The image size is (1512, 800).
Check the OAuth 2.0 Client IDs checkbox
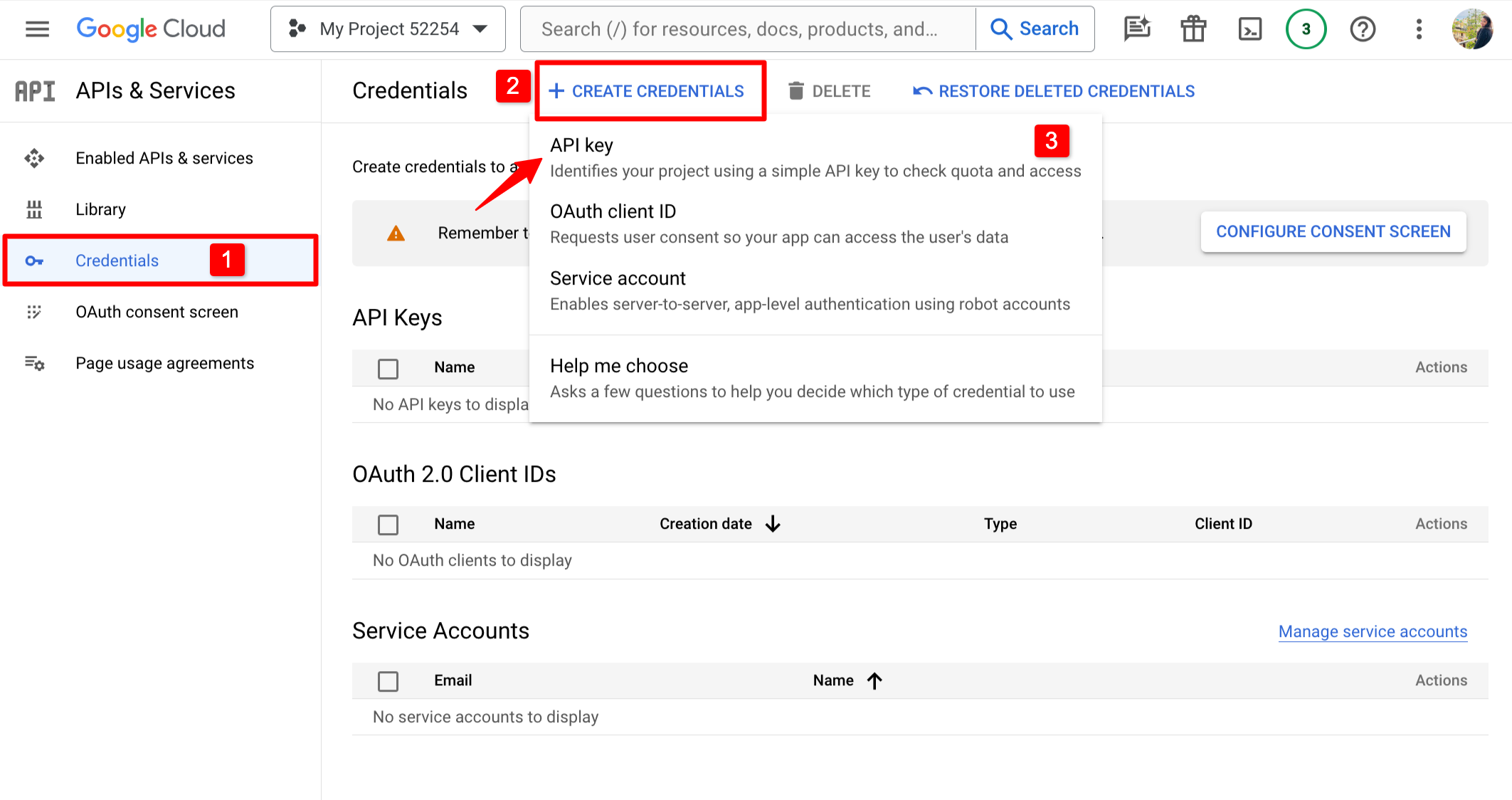[388, 524]
